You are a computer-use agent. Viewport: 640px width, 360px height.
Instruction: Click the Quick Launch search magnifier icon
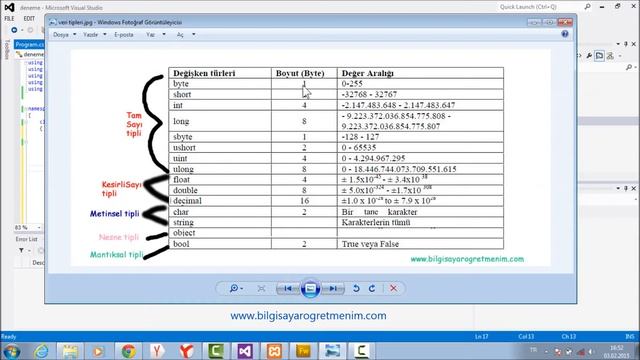click(587, 7)
